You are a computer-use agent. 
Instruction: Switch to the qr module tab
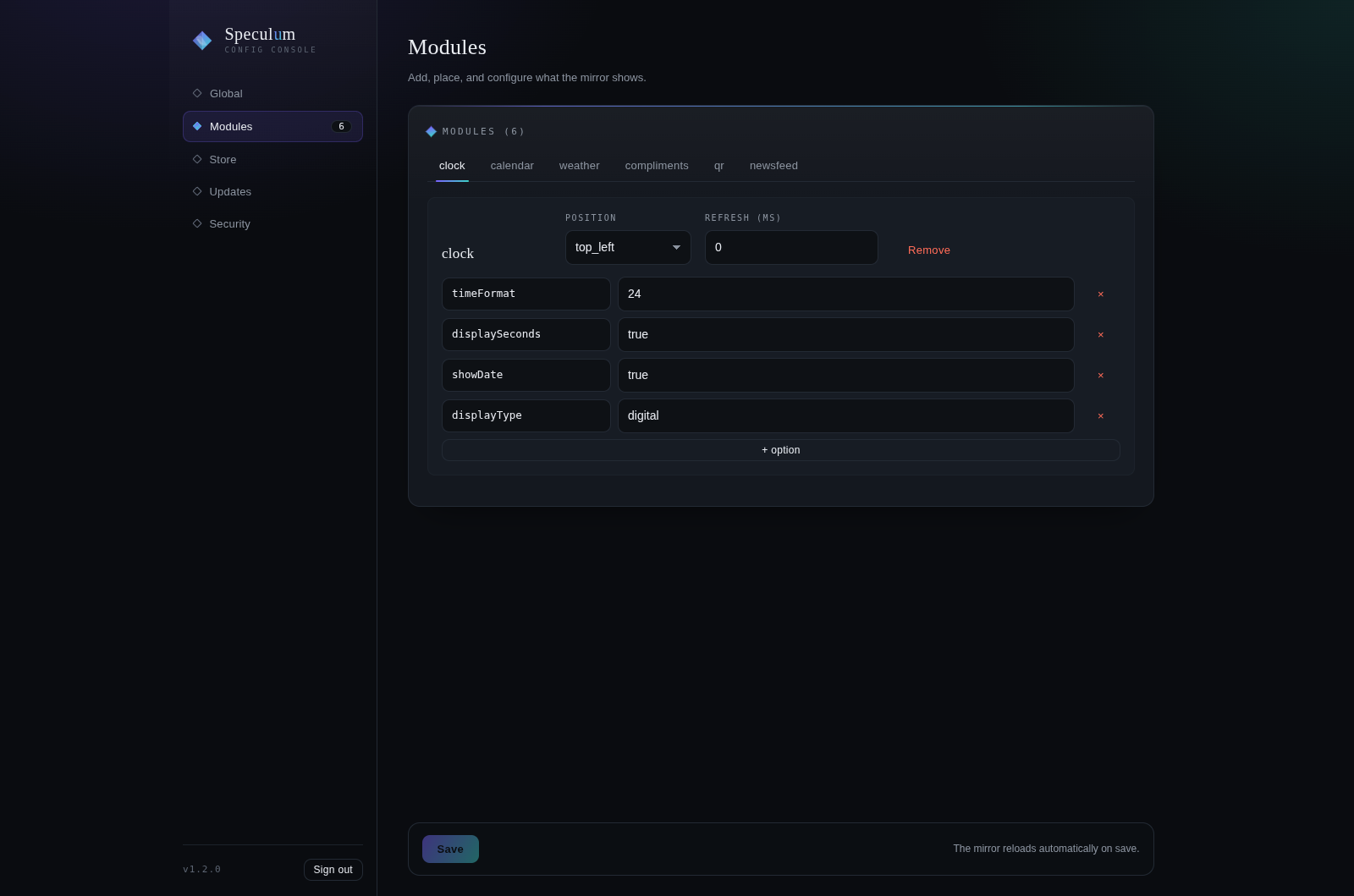[719, 166]
